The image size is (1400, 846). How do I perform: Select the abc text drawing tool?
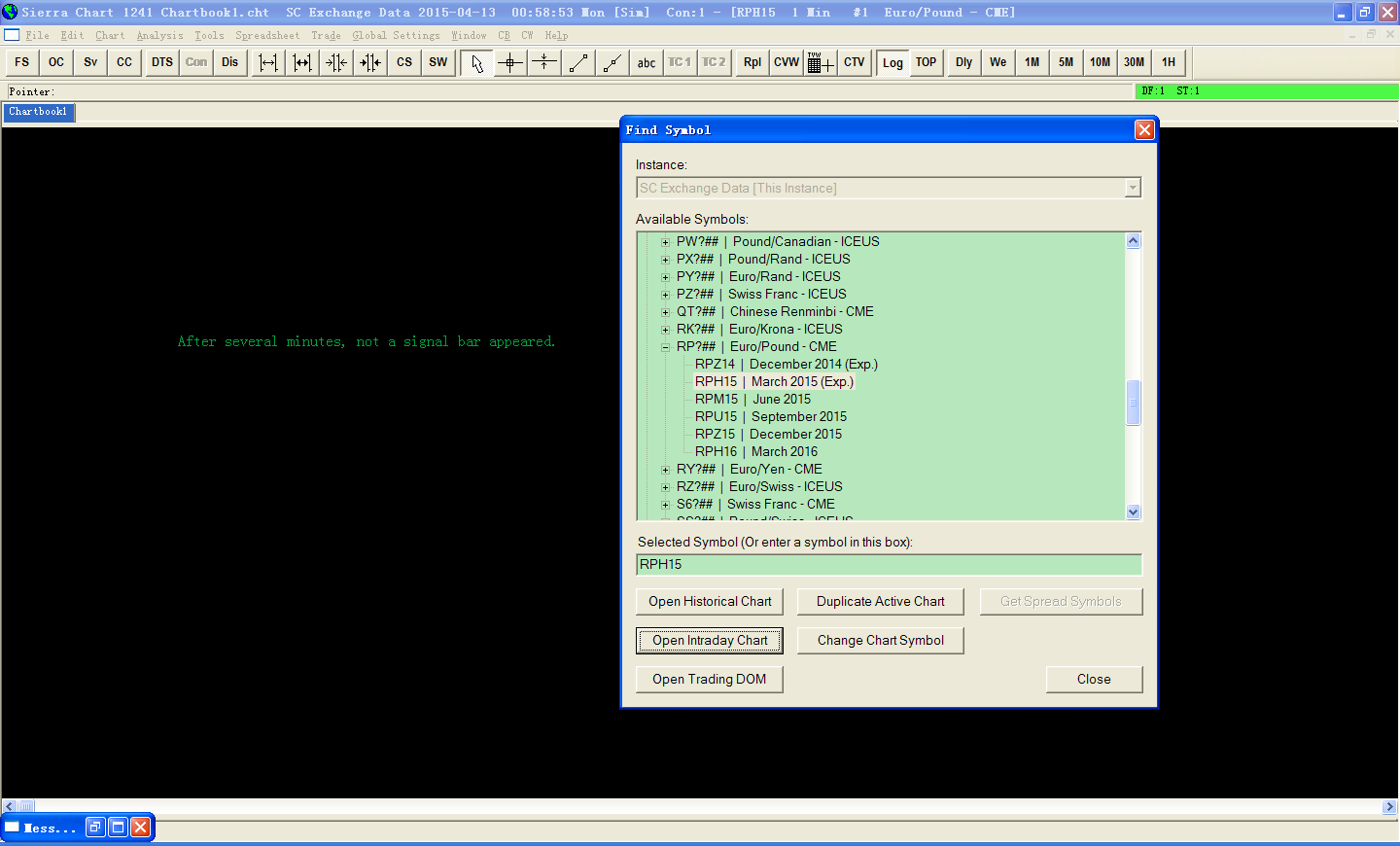click(647, 62)
